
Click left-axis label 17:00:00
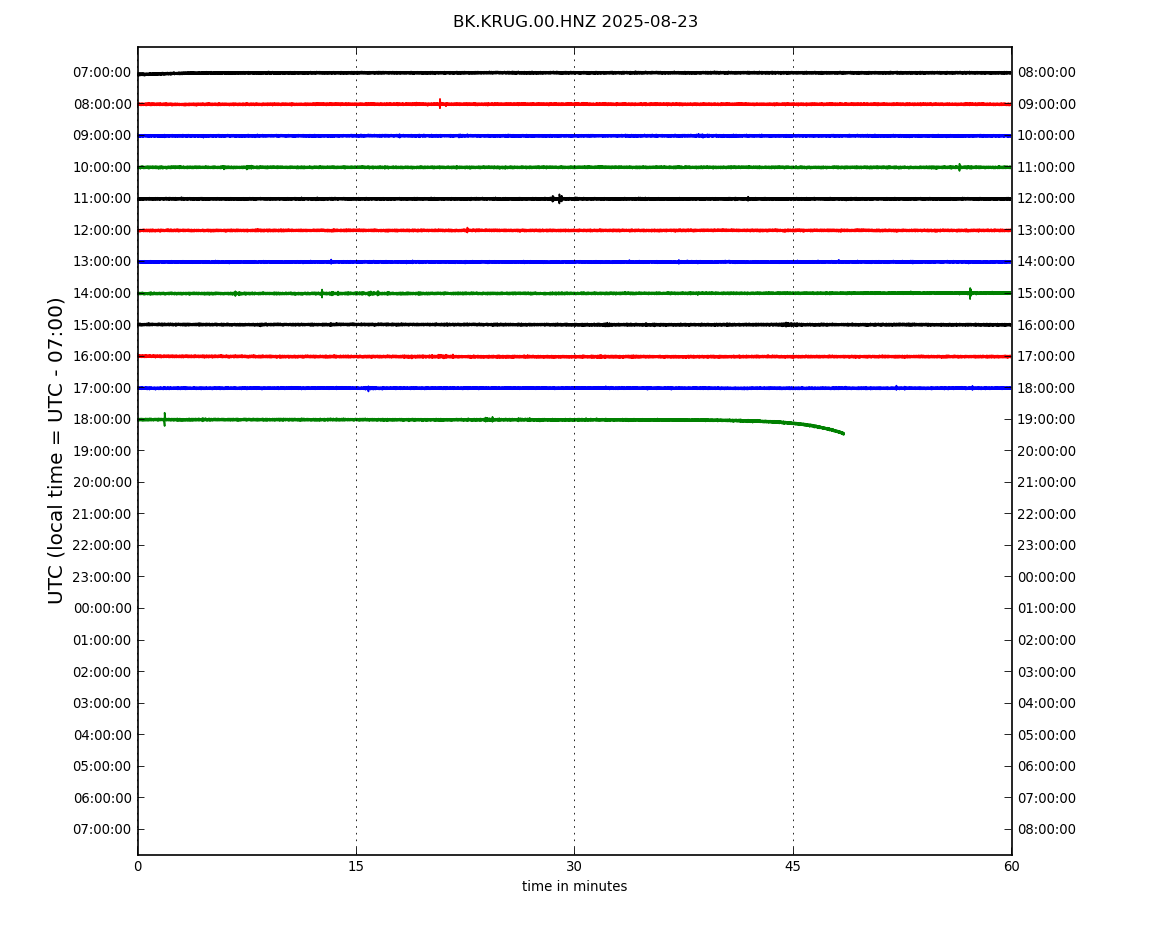(103, 388)
